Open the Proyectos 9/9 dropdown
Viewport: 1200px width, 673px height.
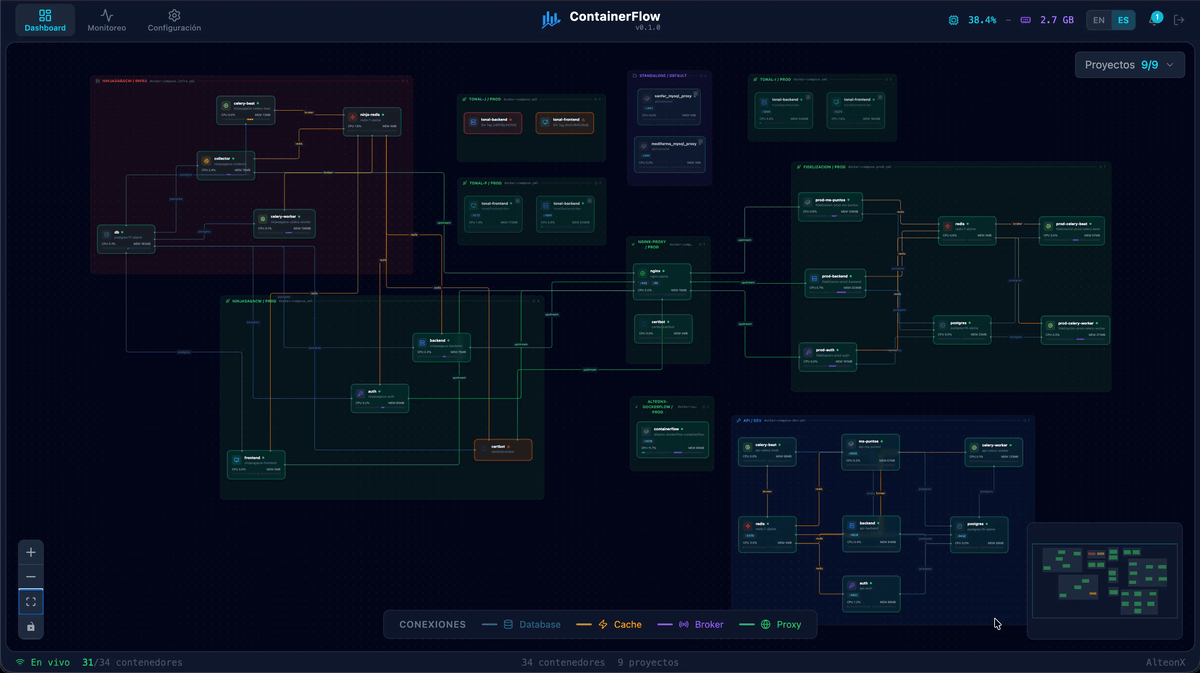(x=1129, y=65)
